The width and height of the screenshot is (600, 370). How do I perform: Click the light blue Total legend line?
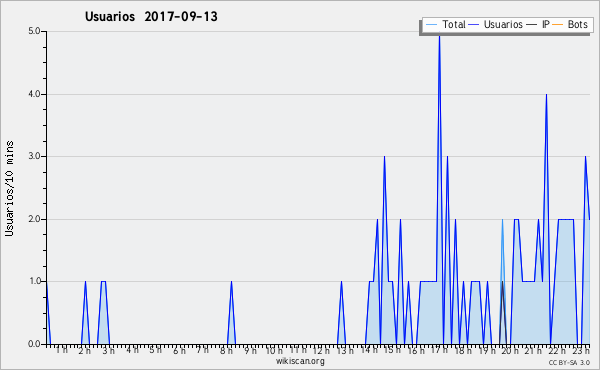point(431,25)
